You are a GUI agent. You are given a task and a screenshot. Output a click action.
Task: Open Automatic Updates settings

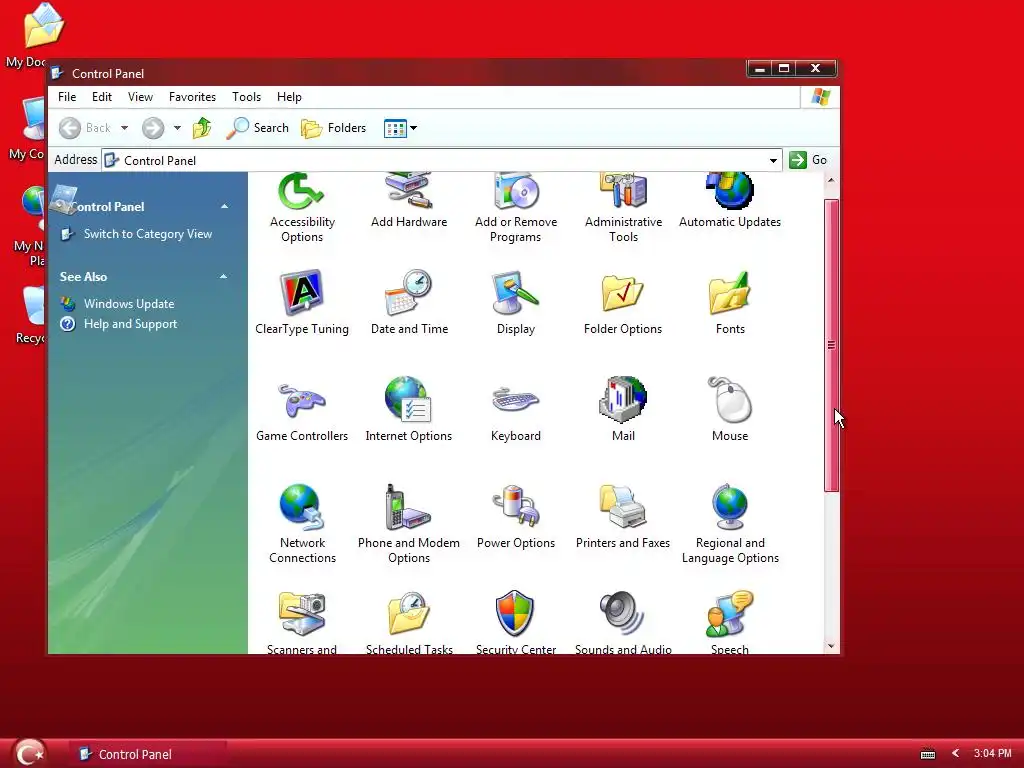(x=729, y=201)
